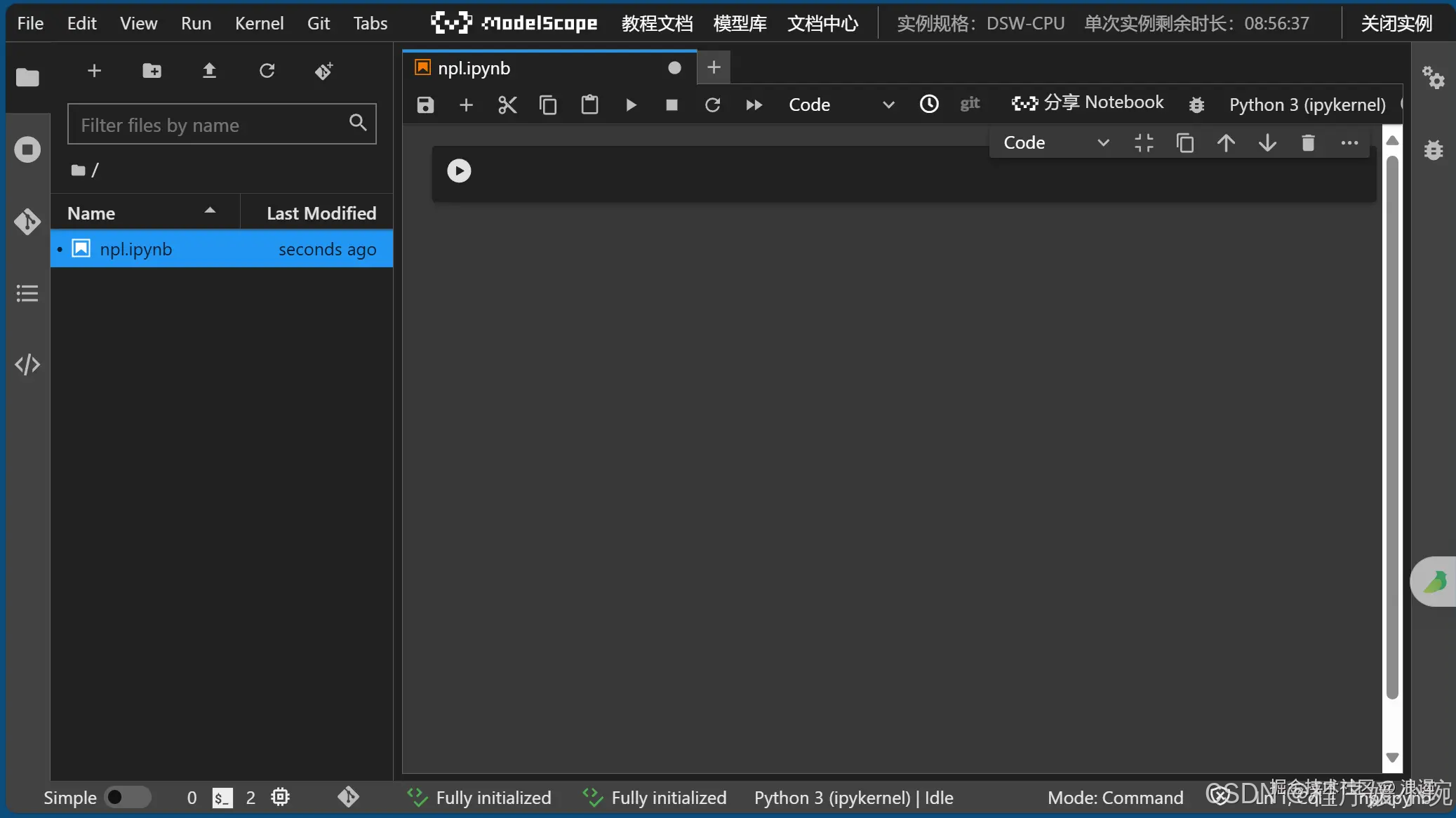Open the 教程文档 link
The image size is (1456, 818).
(657, 23)
